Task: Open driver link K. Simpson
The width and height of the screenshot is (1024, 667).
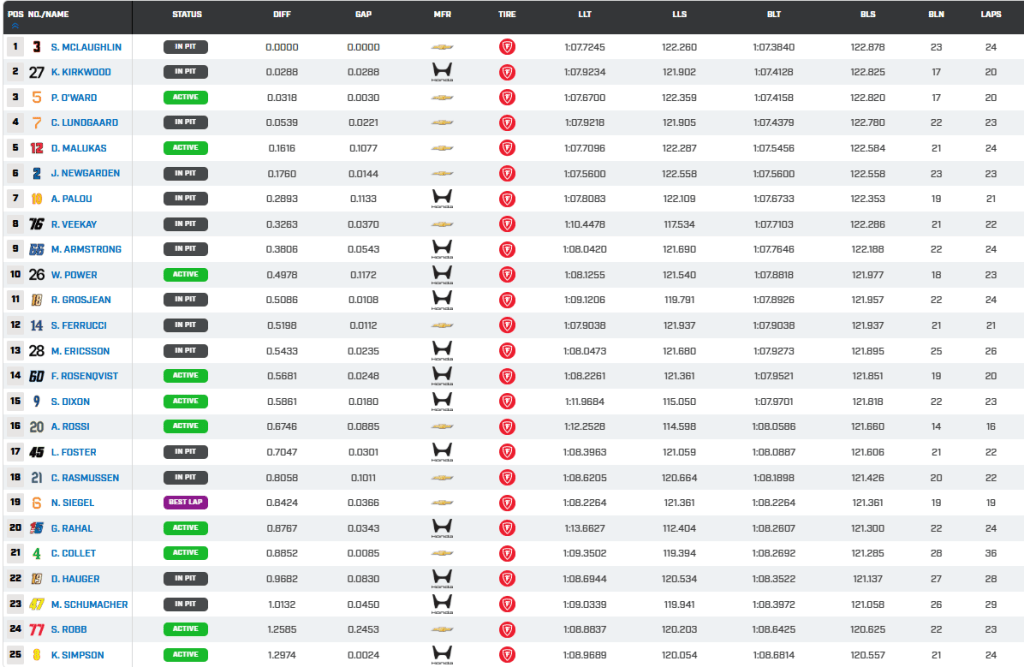Action: (77, 655)
